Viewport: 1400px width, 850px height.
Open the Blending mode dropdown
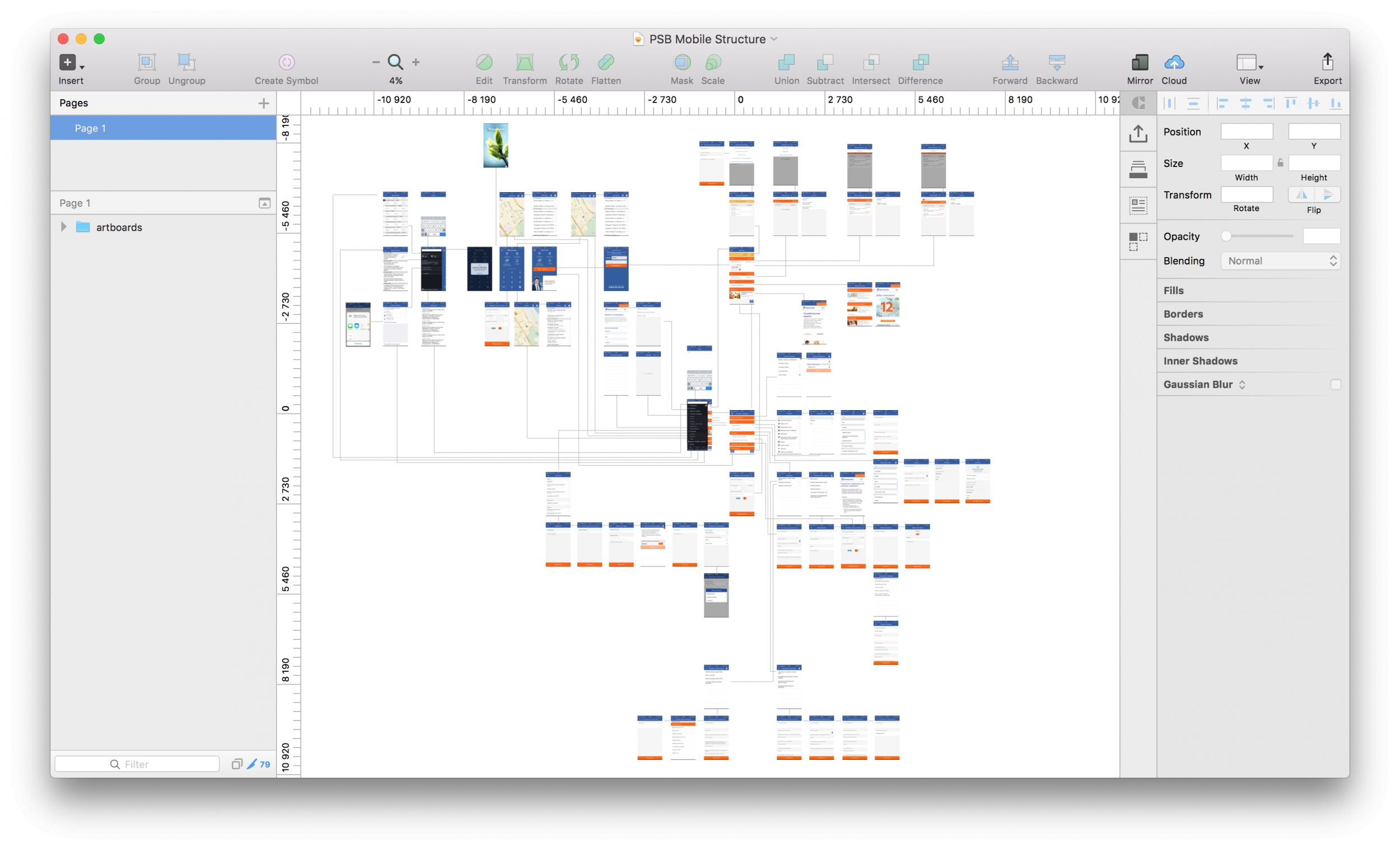click(x=1281, y=261)
